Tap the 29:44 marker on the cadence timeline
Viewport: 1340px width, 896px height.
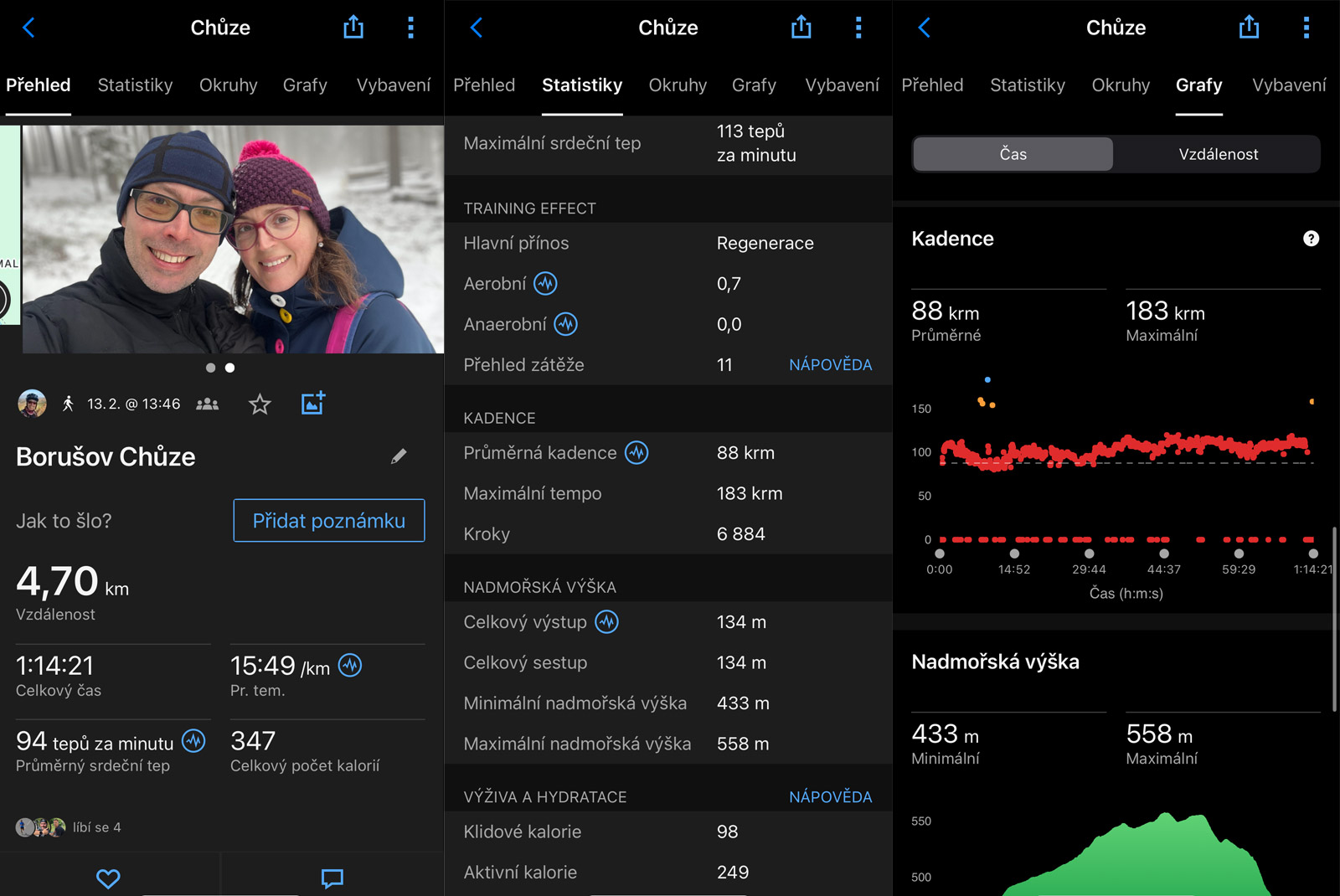coord(1089,554)
